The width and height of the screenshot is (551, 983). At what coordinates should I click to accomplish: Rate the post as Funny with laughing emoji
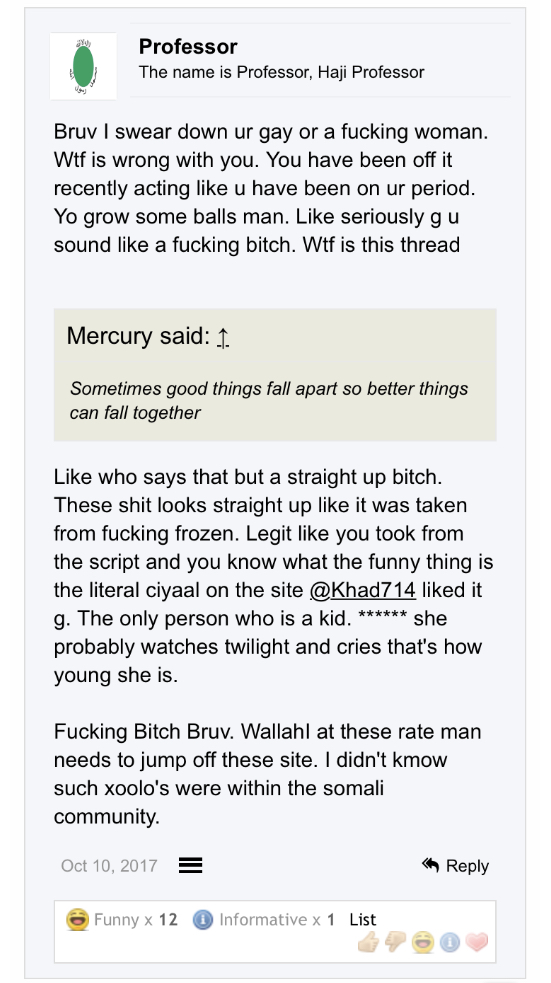tap(423, 942)
